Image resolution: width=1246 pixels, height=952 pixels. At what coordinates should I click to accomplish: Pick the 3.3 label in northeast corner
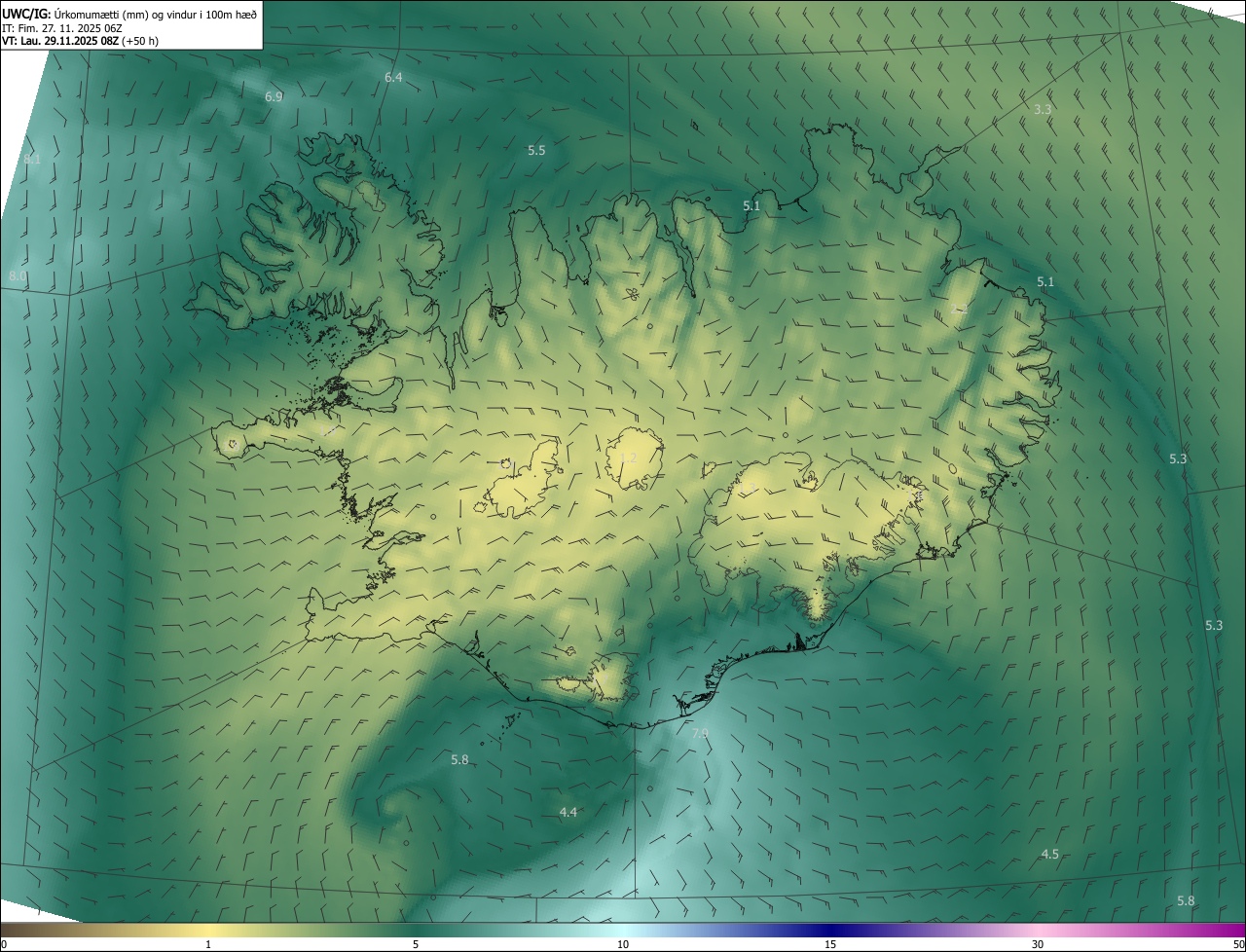point(1043,109)
